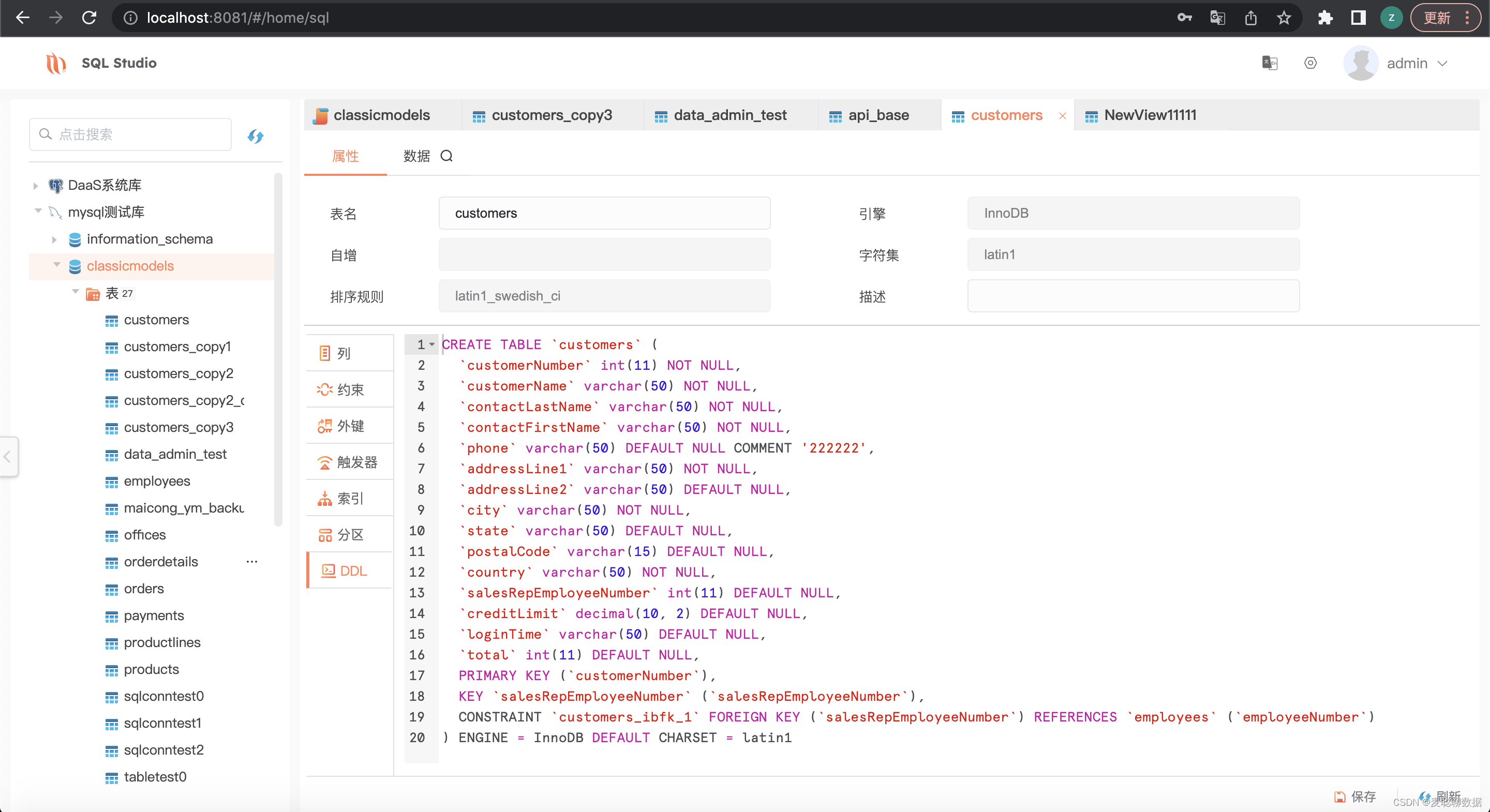Select the employees table in tree
The image size is (1490, 812).
157,481
